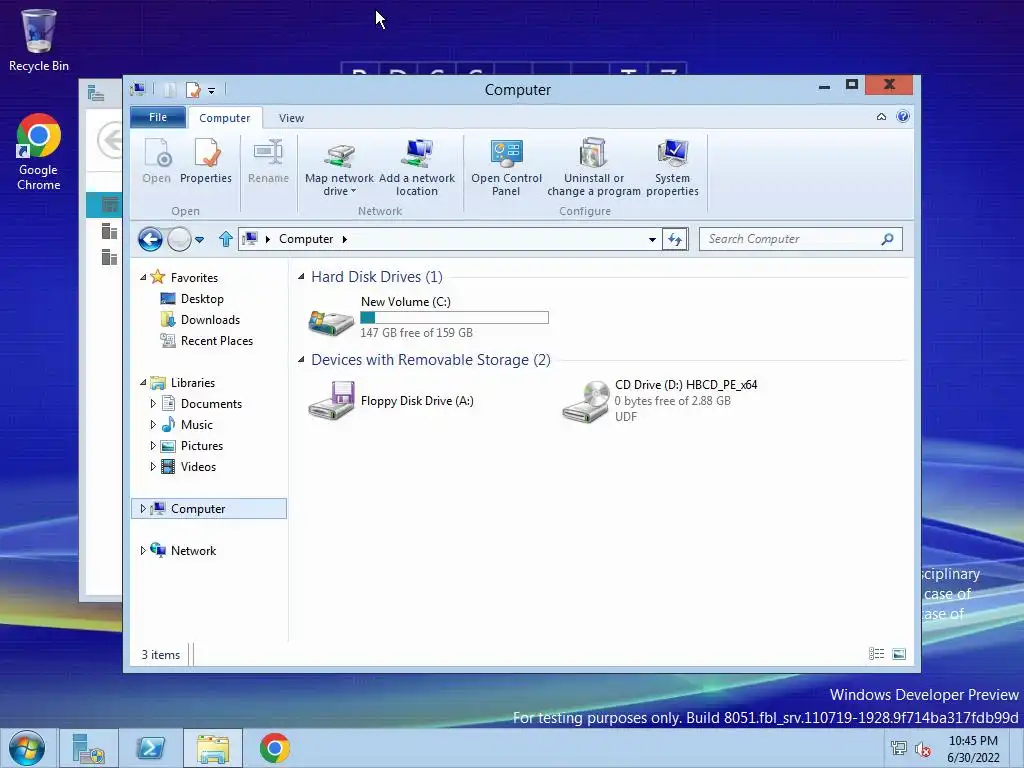
Task: Switch to large icons view in status bar
Action: [x=899, y=654]
